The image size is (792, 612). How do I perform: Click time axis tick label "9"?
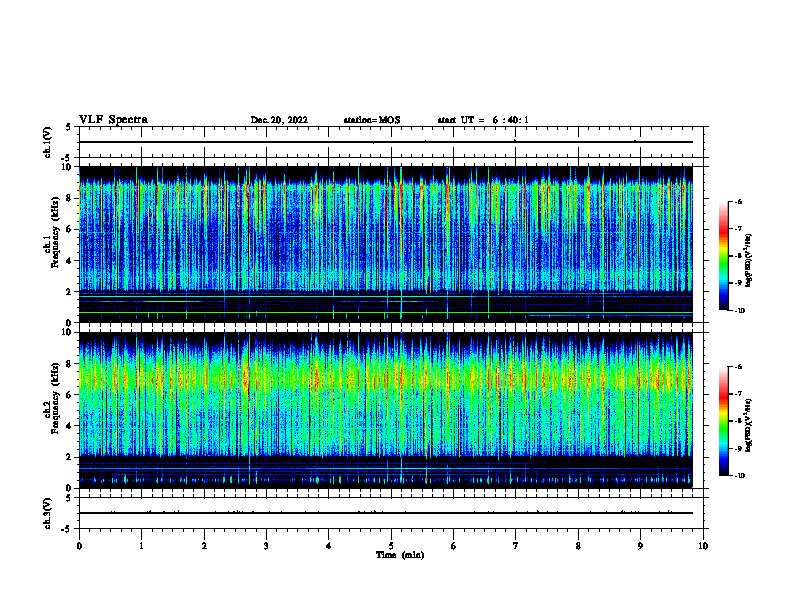(640, 546)
